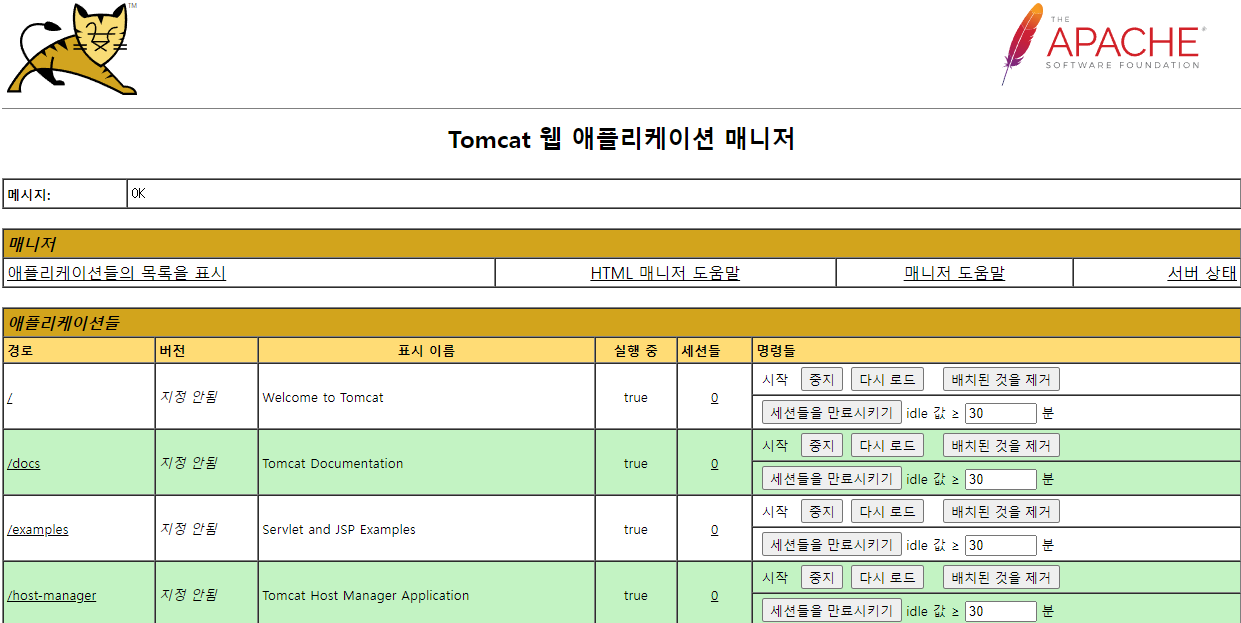
Task: Undeploy Servlet and JSP Examples app
Action: (1001, 511)
